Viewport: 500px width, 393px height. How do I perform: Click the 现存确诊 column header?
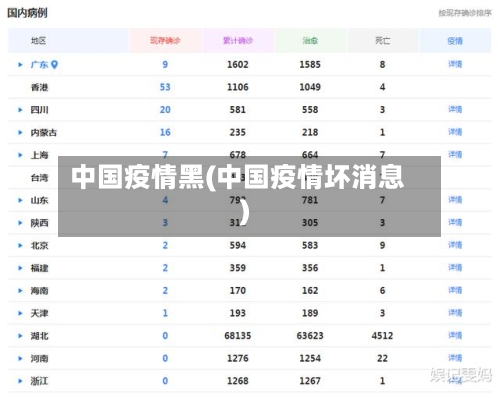pyautogui.click(x=165, y=41)
